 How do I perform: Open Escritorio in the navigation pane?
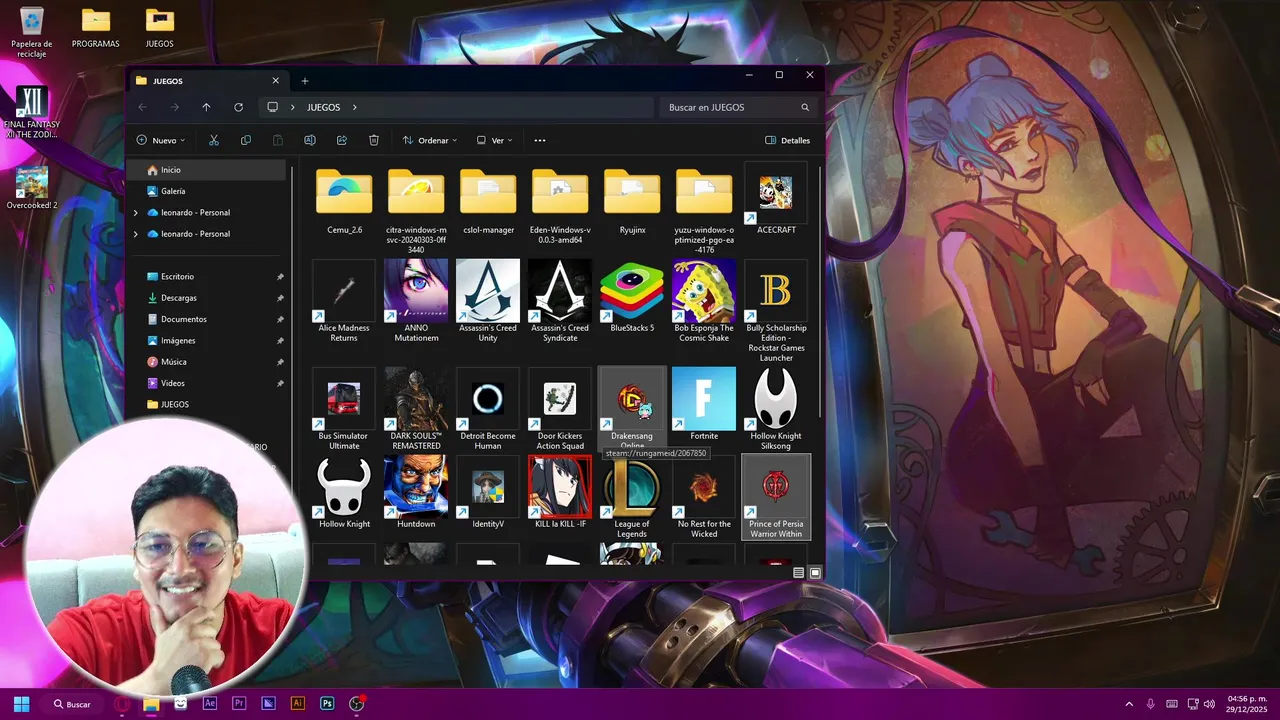[x=208, y=276]
